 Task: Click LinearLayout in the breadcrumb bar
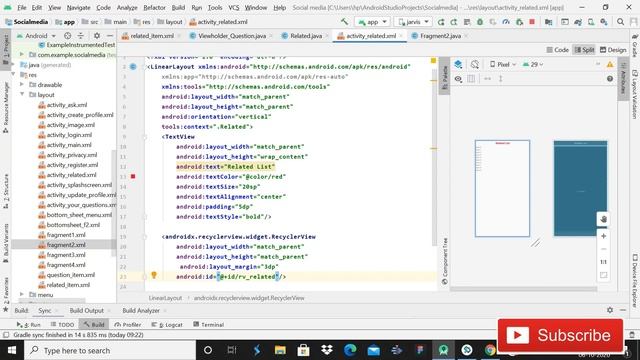tap(165, 298)
